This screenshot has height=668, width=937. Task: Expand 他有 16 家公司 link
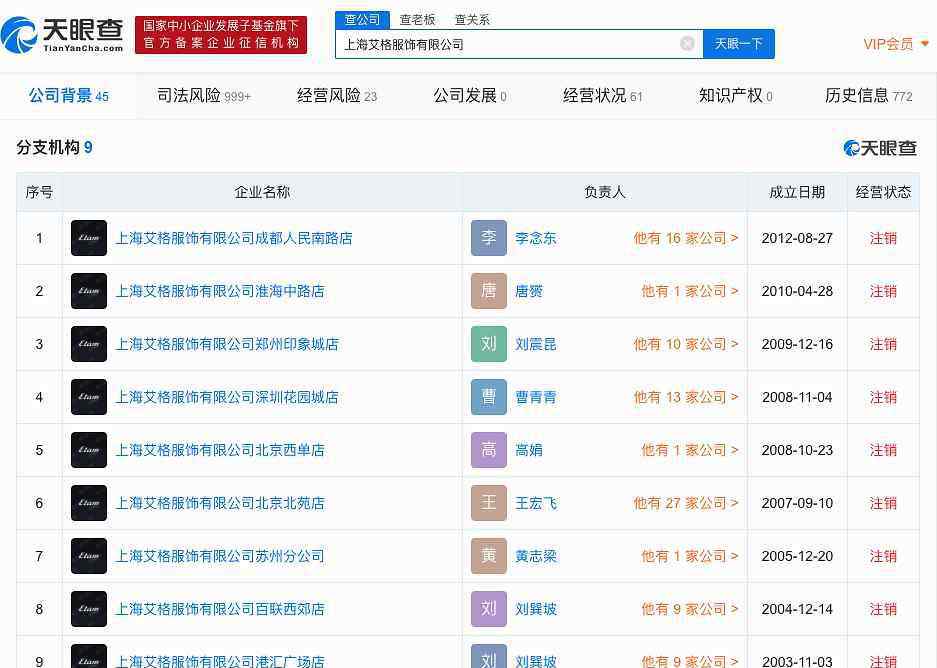[686, 238]
